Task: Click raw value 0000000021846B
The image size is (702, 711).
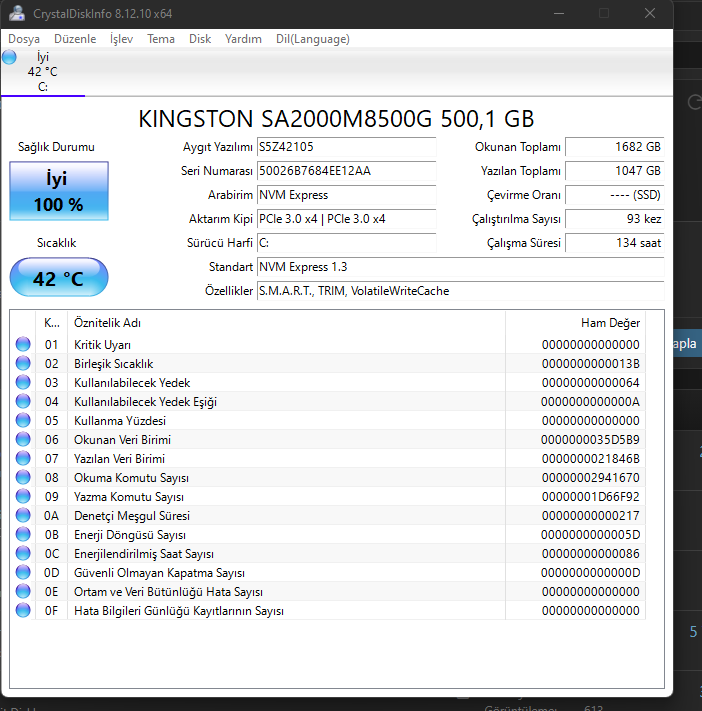Action: click(590, 459)
